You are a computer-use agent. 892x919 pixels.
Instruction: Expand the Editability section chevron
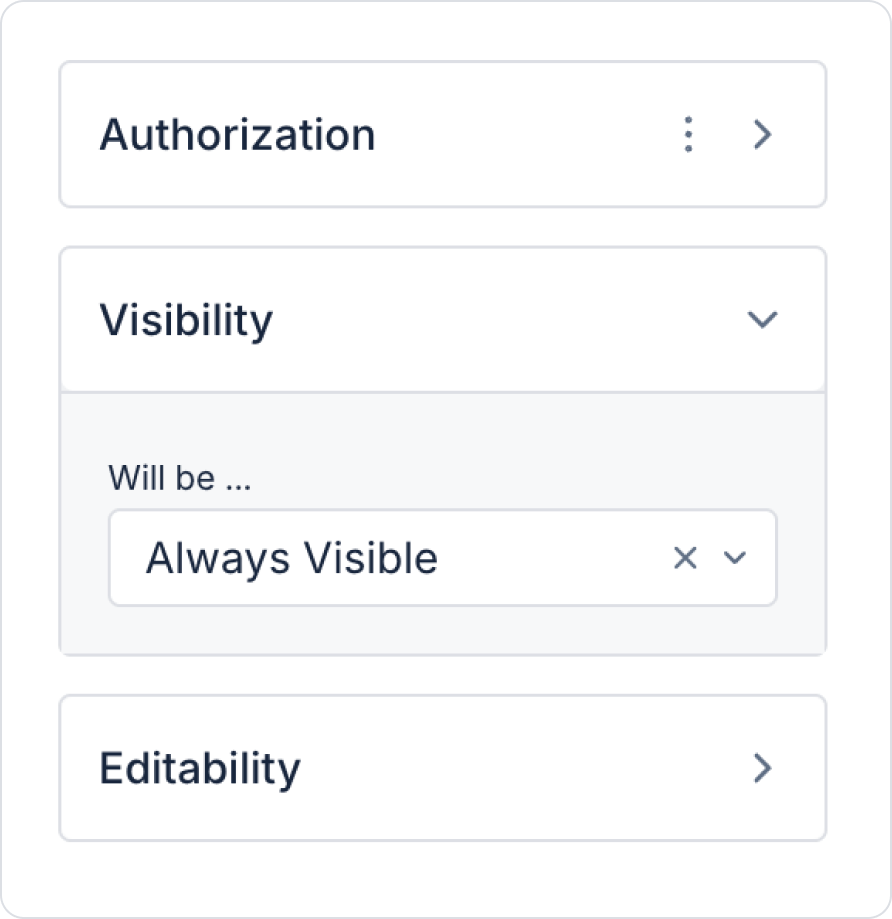point(763,767)
